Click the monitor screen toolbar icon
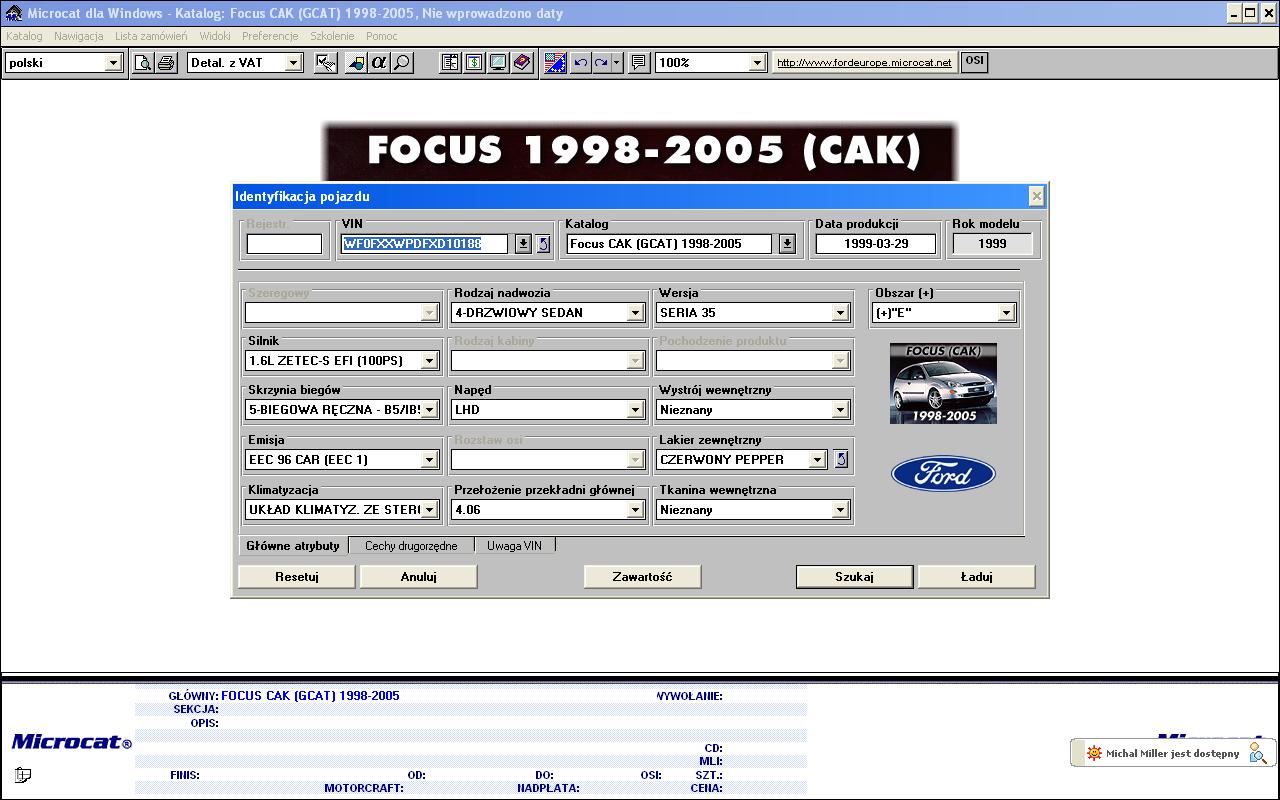The width and height of the screenshot is (1280, 800). point(498,63)
